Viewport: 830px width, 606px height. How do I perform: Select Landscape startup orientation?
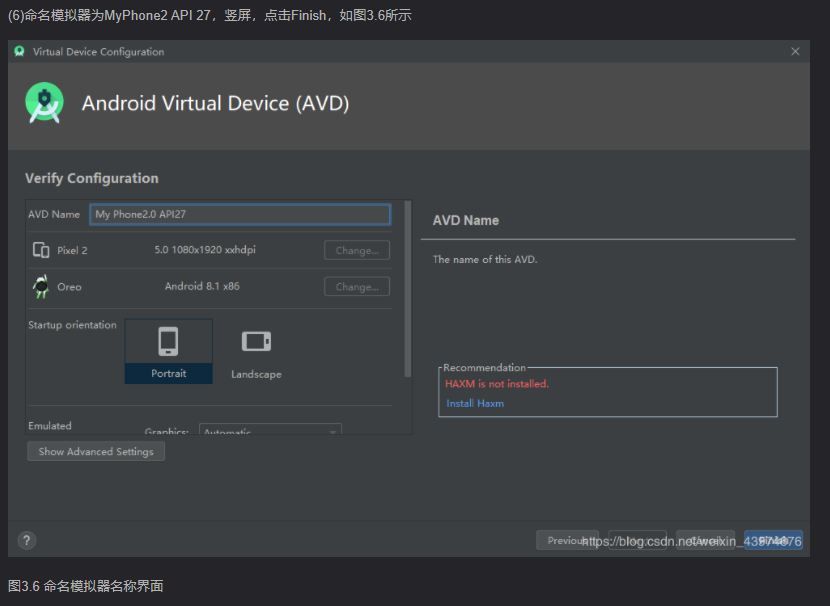point(256,350)
